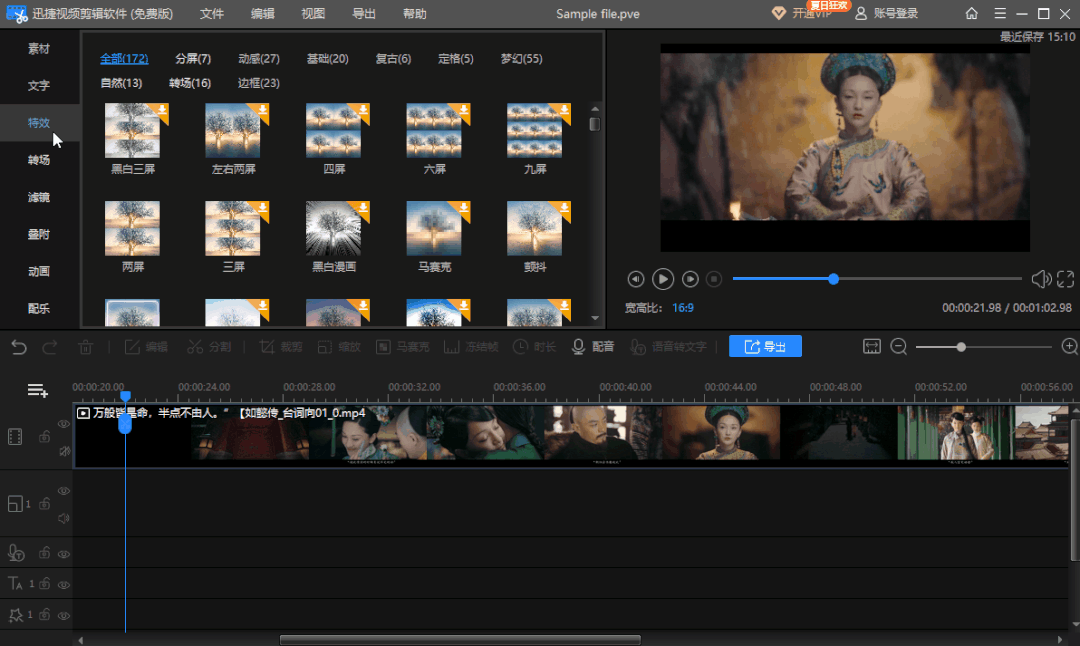Click the undo arrow icon
1080x646 pixels.
[x=19, y=347]
